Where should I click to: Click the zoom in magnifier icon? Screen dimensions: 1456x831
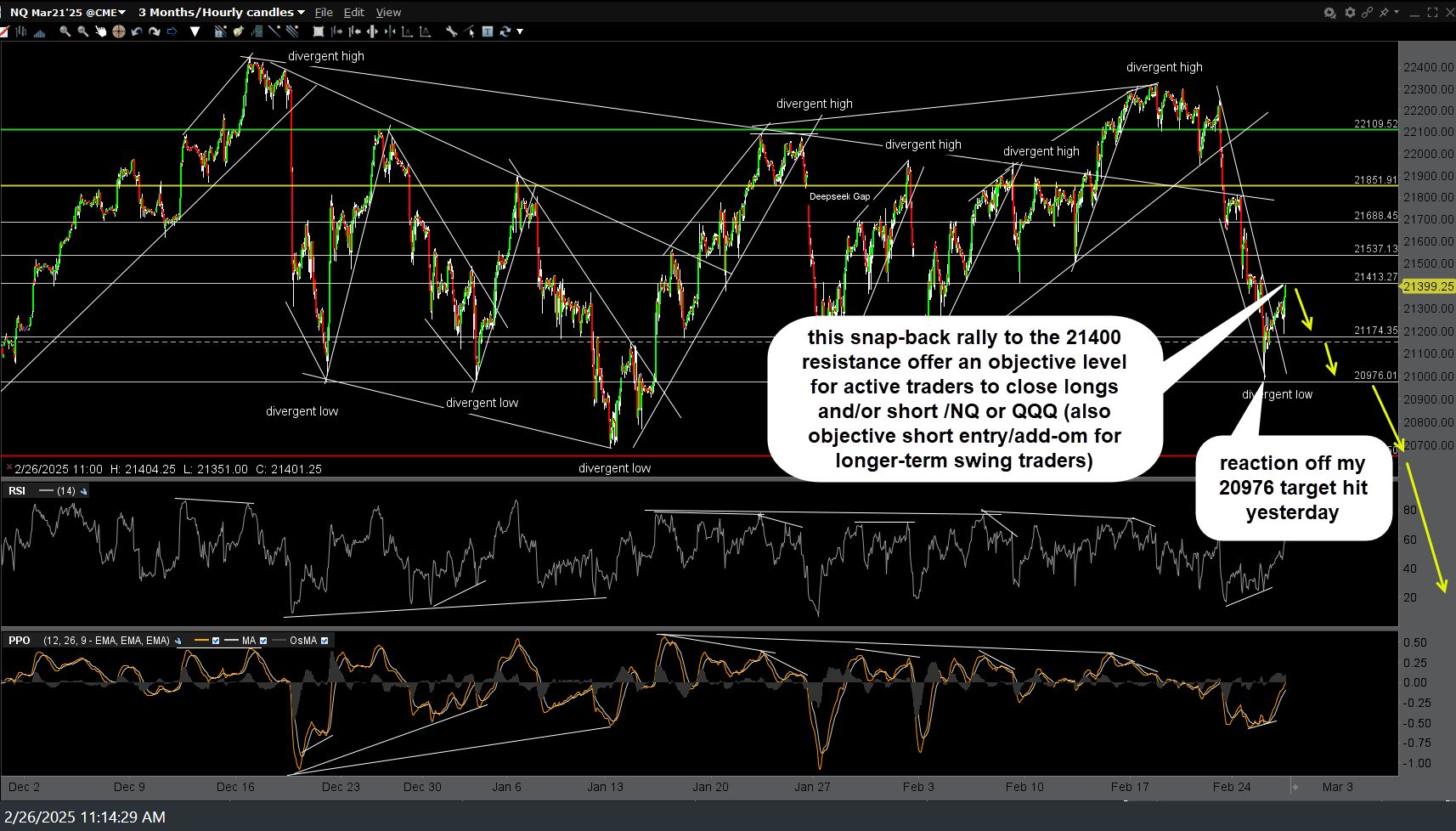(65, 31)
